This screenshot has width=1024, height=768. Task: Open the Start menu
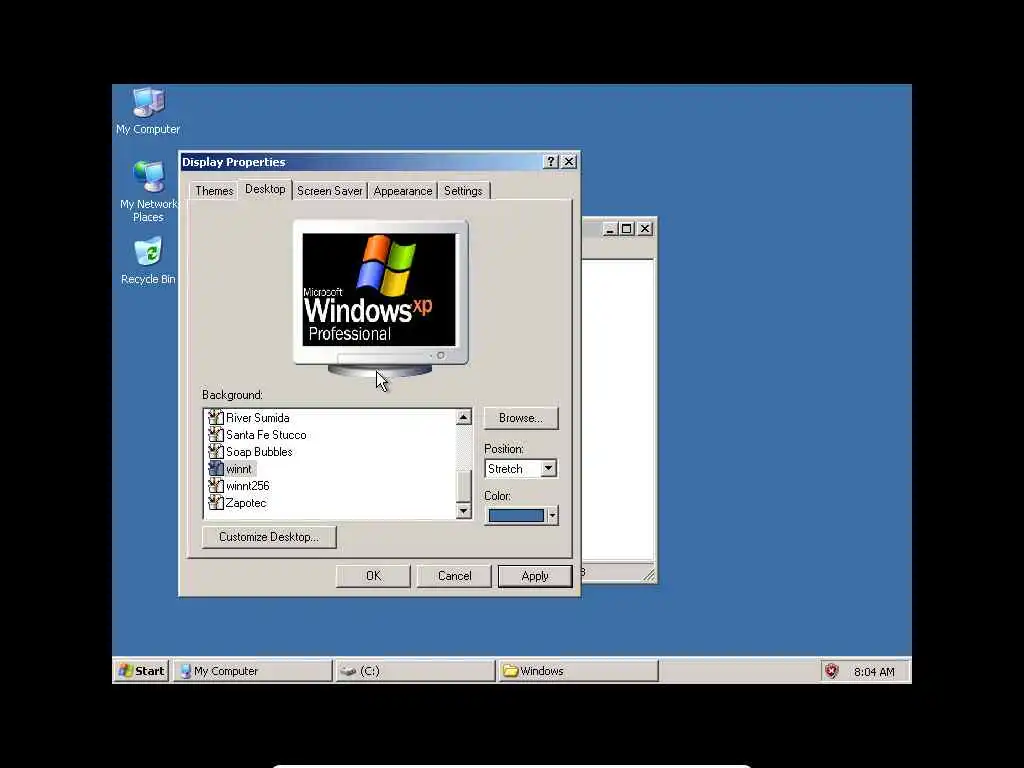(x=142, y=671)
